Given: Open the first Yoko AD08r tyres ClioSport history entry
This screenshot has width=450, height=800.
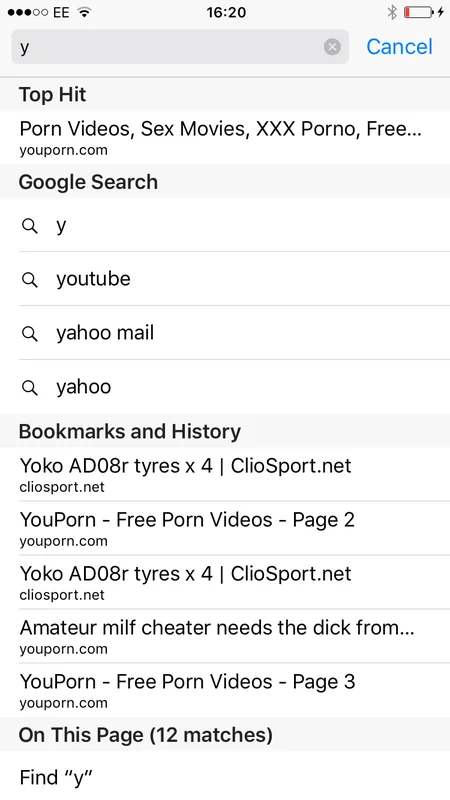Looking at the screenshot, I should [x=225, y=474].
